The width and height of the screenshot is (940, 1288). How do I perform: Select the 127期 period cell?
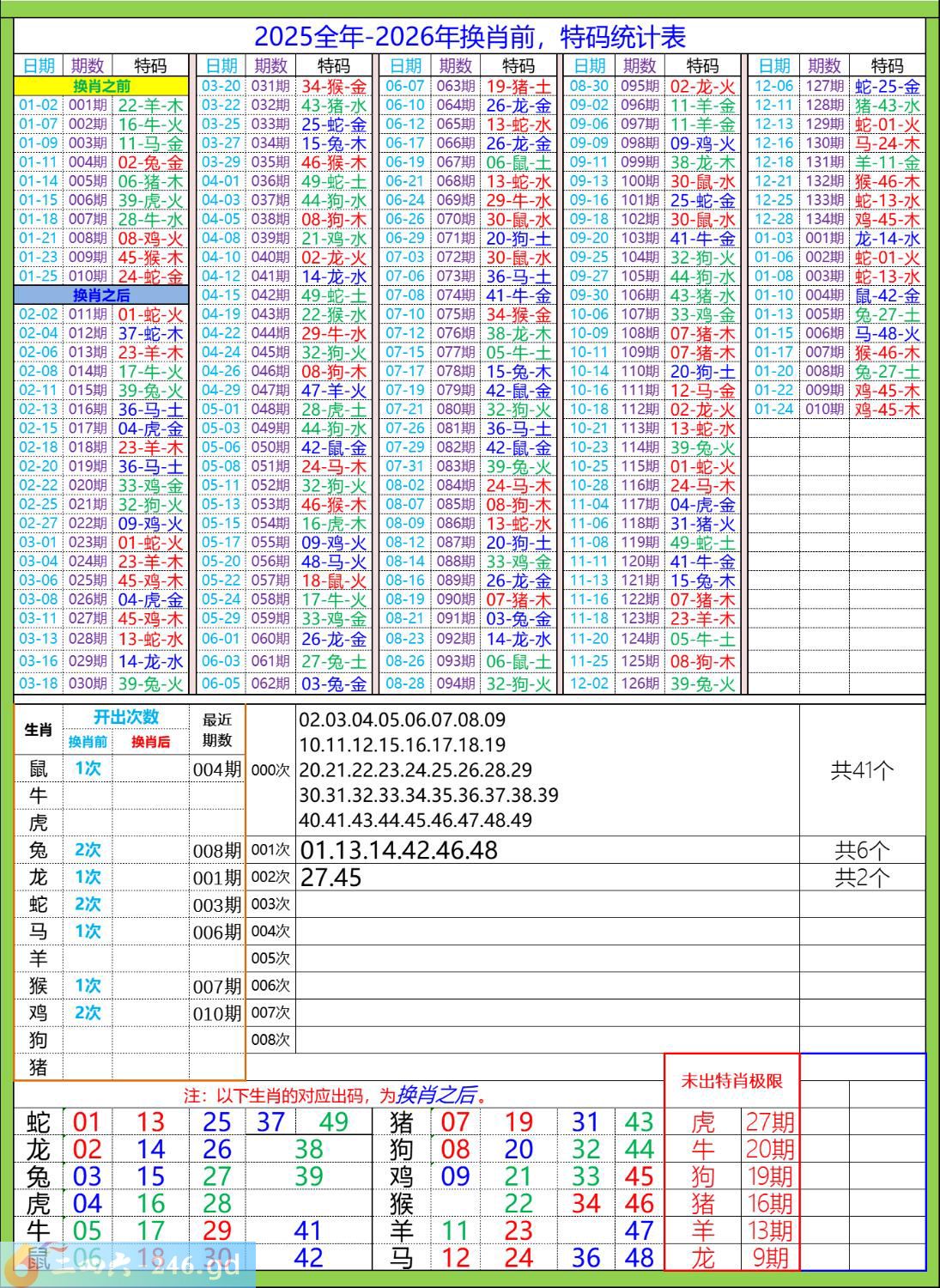pos(824,86)
